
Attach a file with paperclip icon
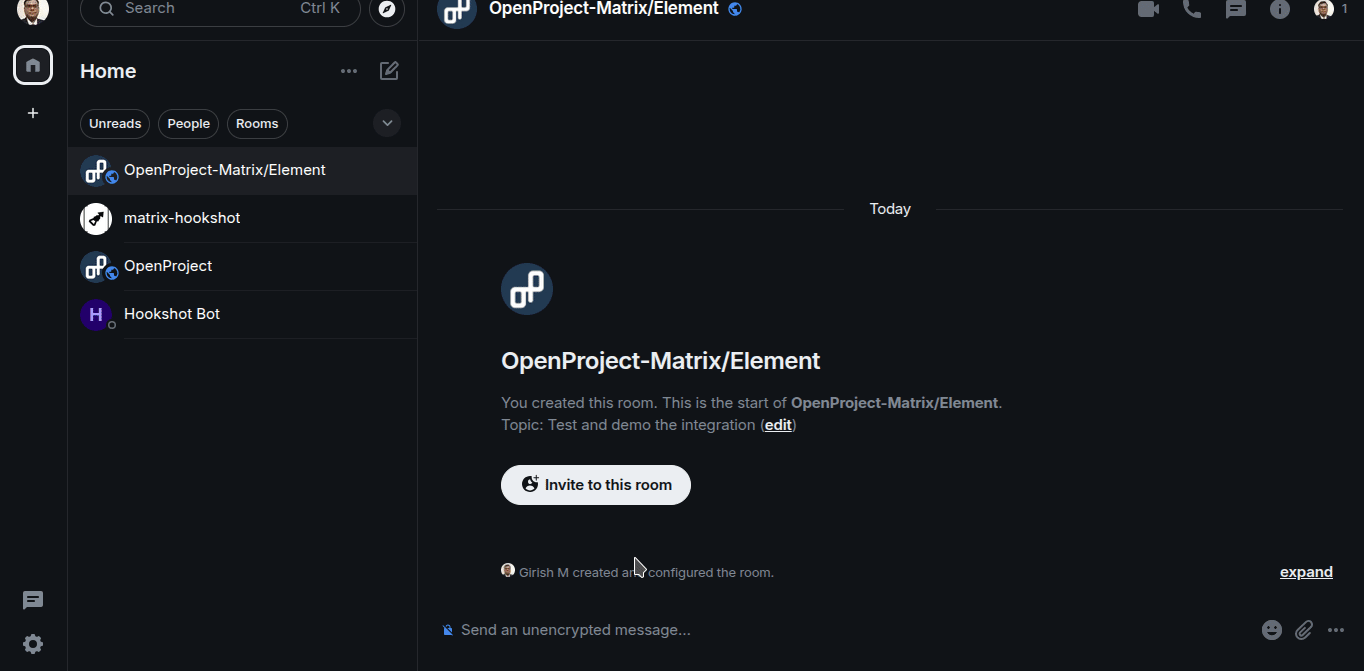click(x=1304, y=630)
